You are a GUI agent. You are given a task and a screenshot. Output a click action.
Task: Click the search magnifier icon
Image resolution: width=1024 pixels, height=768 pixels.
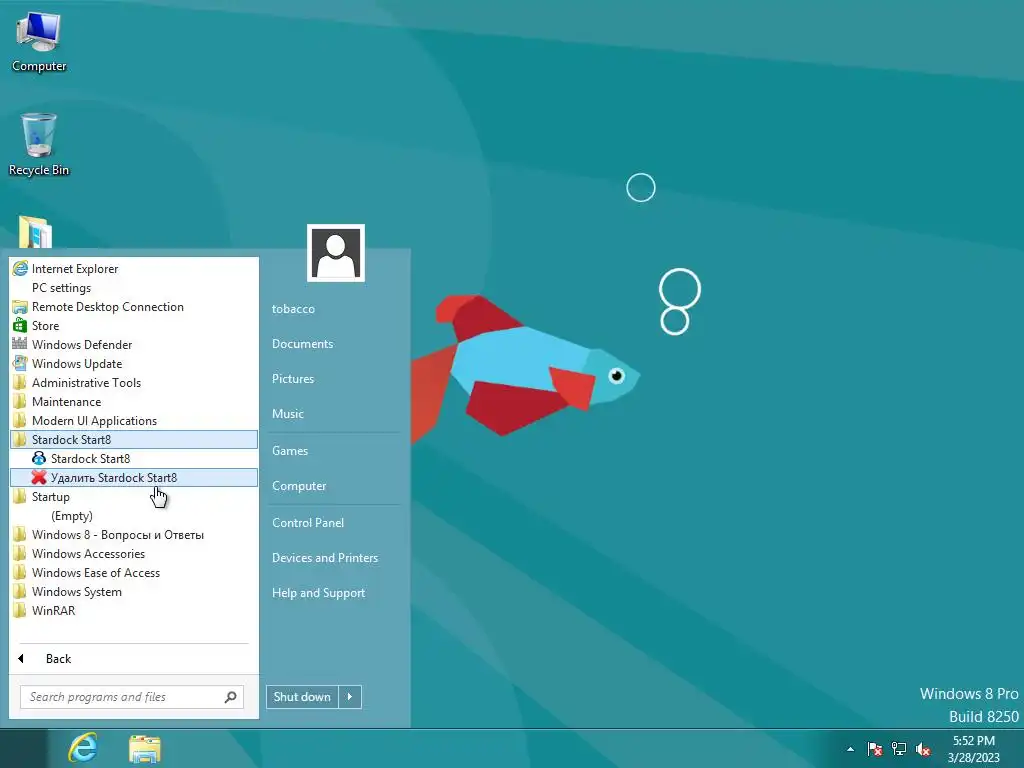(x=231, y=697)
